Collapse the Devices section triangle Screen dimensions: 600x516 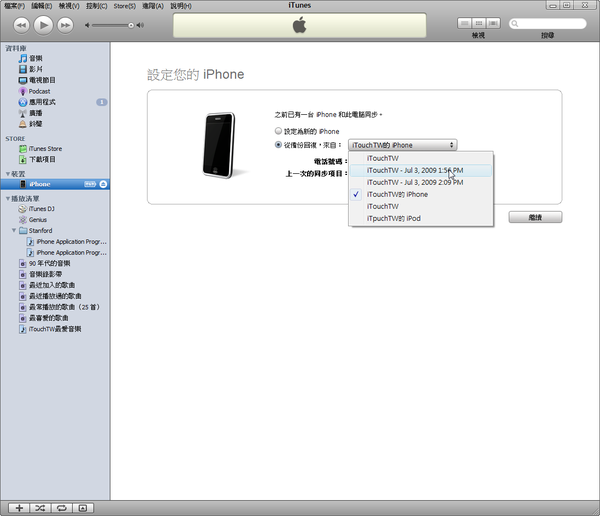8,174
